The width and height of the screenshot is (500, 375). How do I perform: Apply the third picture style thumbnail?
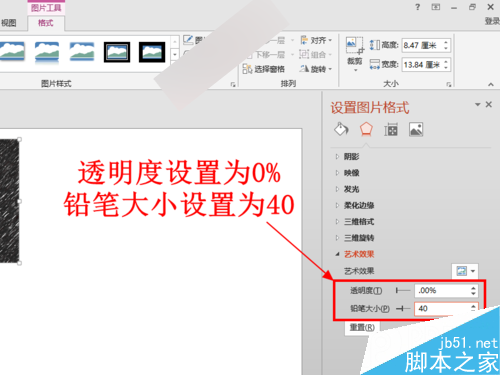click(x=82, y=52)
